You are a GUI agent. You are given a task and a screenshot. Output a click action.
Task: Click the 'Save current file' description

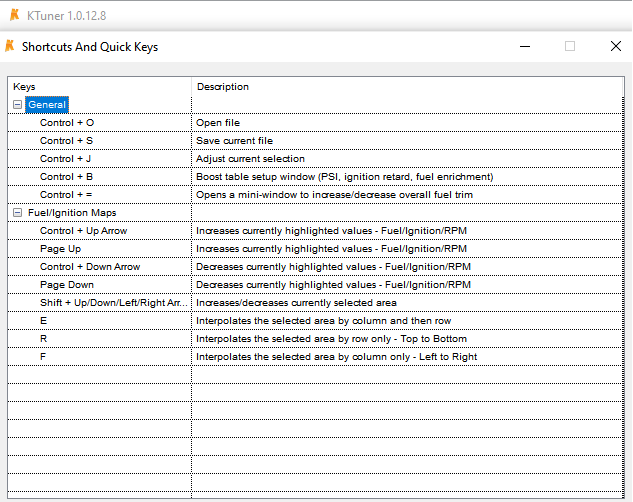pyautogui.click(x=235, y=141)
